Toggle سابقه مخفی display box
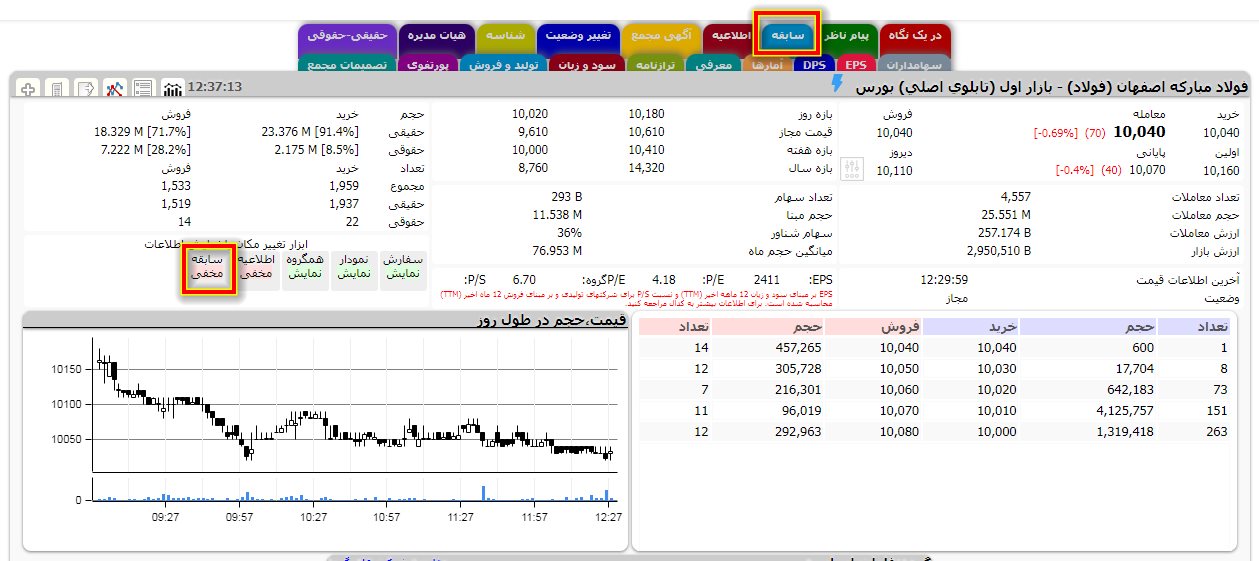Screen dimensions: 1259x561 [x=209, y=270]
